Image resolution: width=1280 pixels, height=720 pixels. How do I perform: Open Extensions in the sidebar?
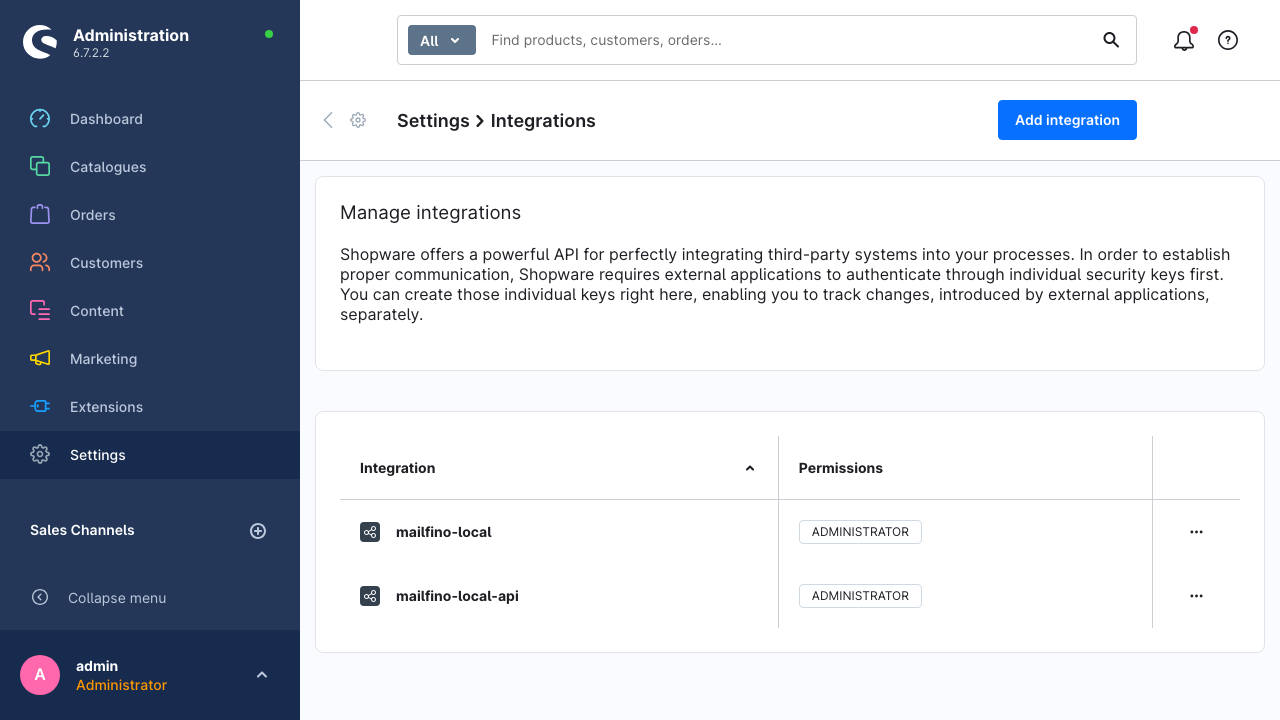150,407
